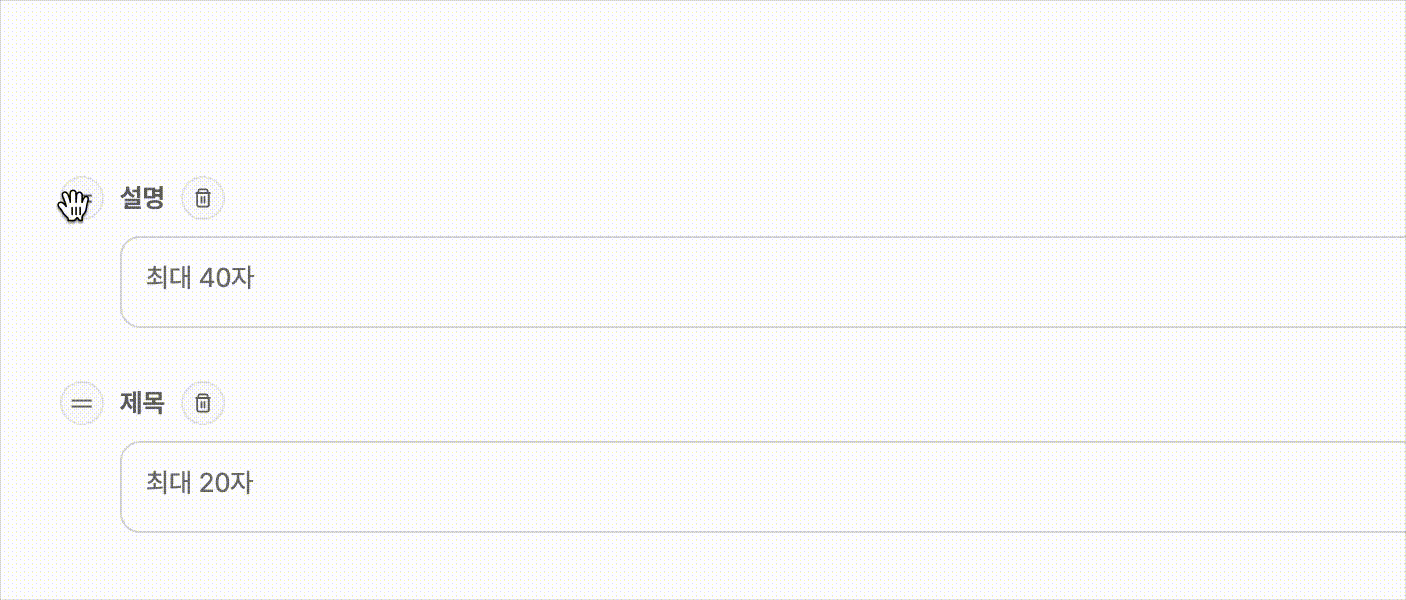Image resolution: width=1406 pixels, height=600 pixels.
Task: Select the 제목 field label
Action: tap(142, 403)
